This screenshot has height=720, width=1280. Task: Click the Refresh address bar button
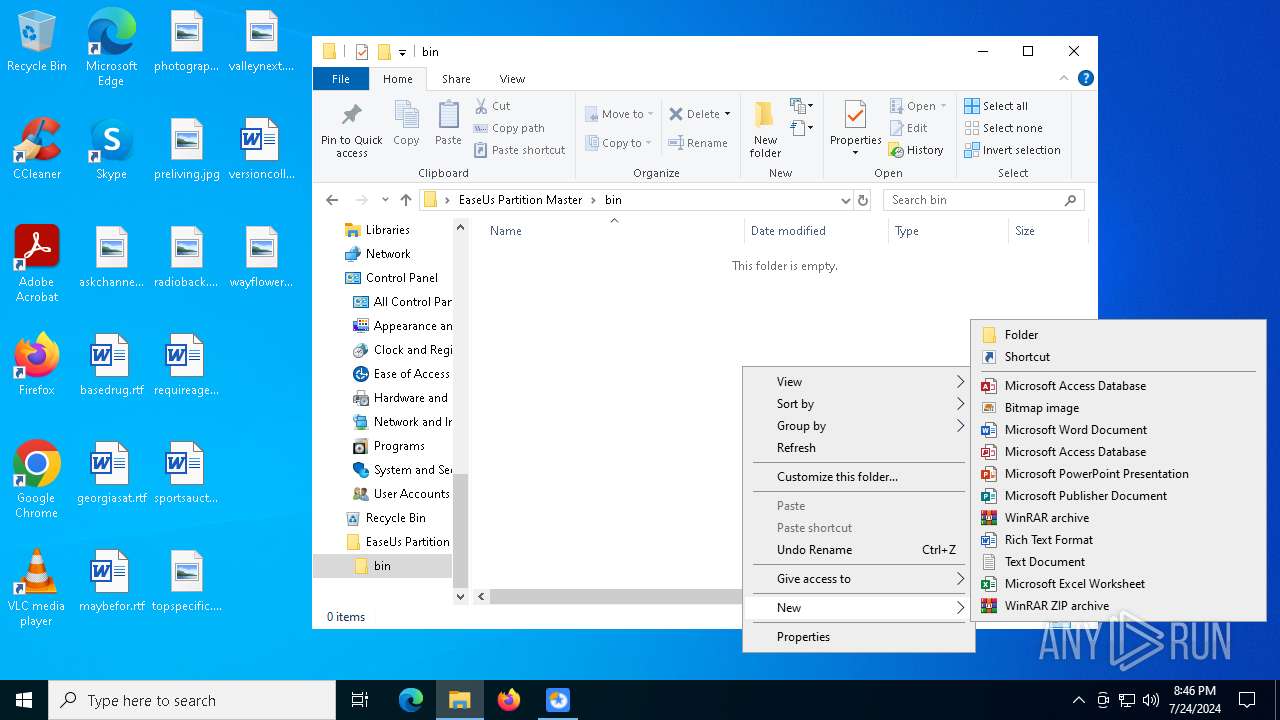pyautogui.click(x=863, y=200)
